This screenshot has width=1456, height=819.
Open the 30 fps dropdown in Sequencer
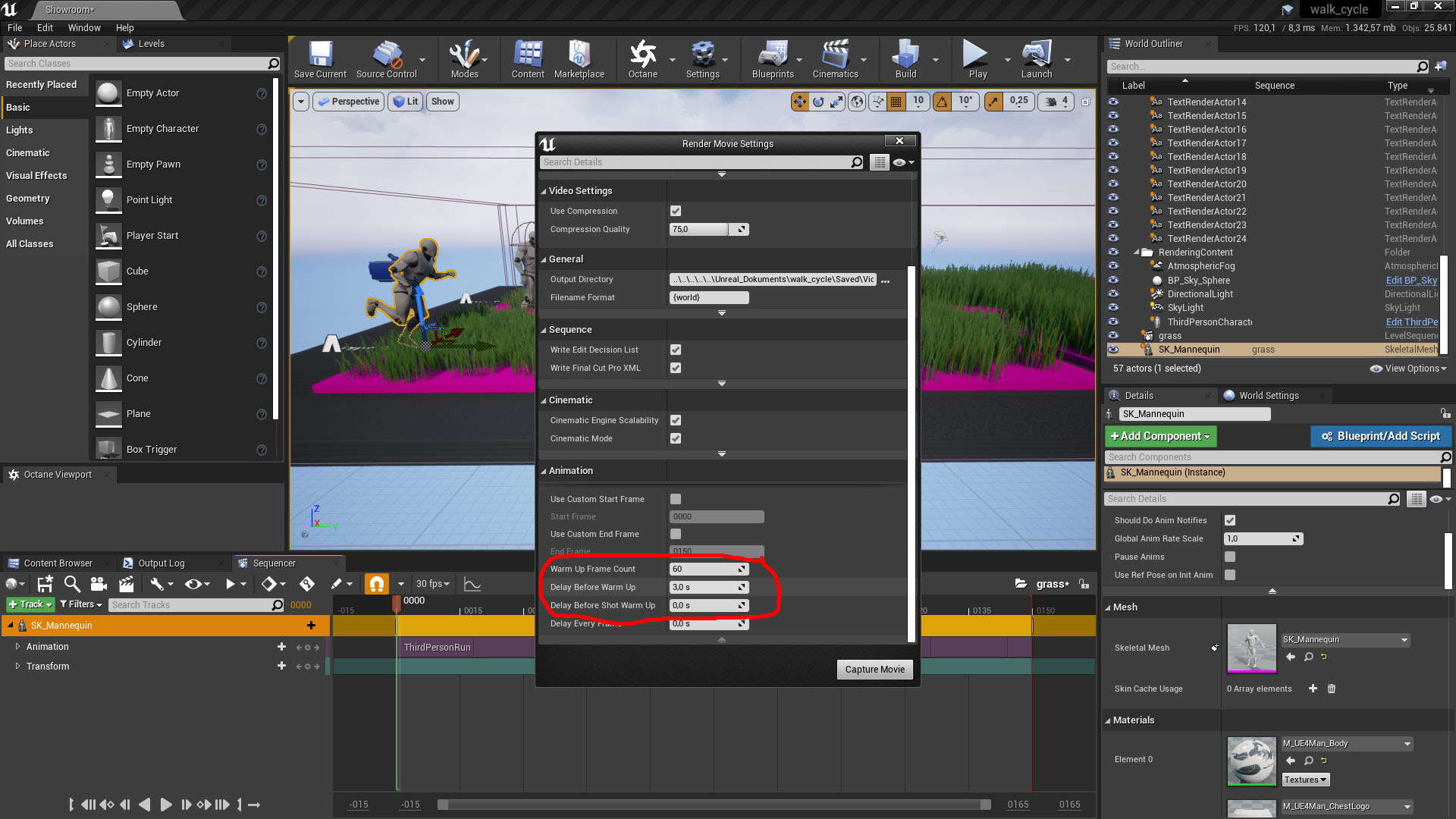[433, 584]
